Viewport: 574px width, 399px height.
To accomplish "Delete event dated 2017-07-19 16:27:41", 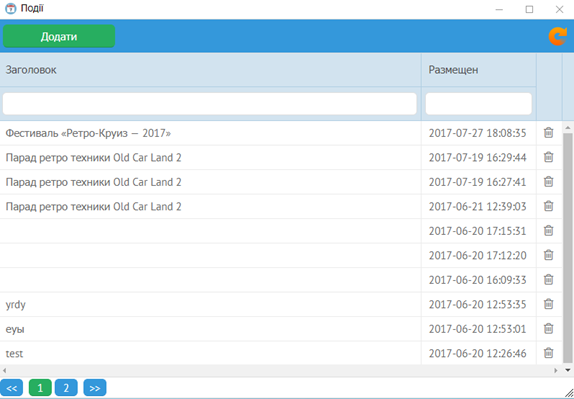I will coord(548,182).
